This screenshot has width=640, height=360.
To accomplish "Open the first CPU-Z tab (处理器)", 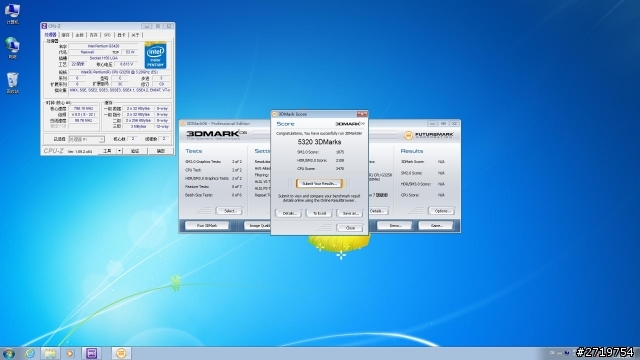I will pos(51,35).
